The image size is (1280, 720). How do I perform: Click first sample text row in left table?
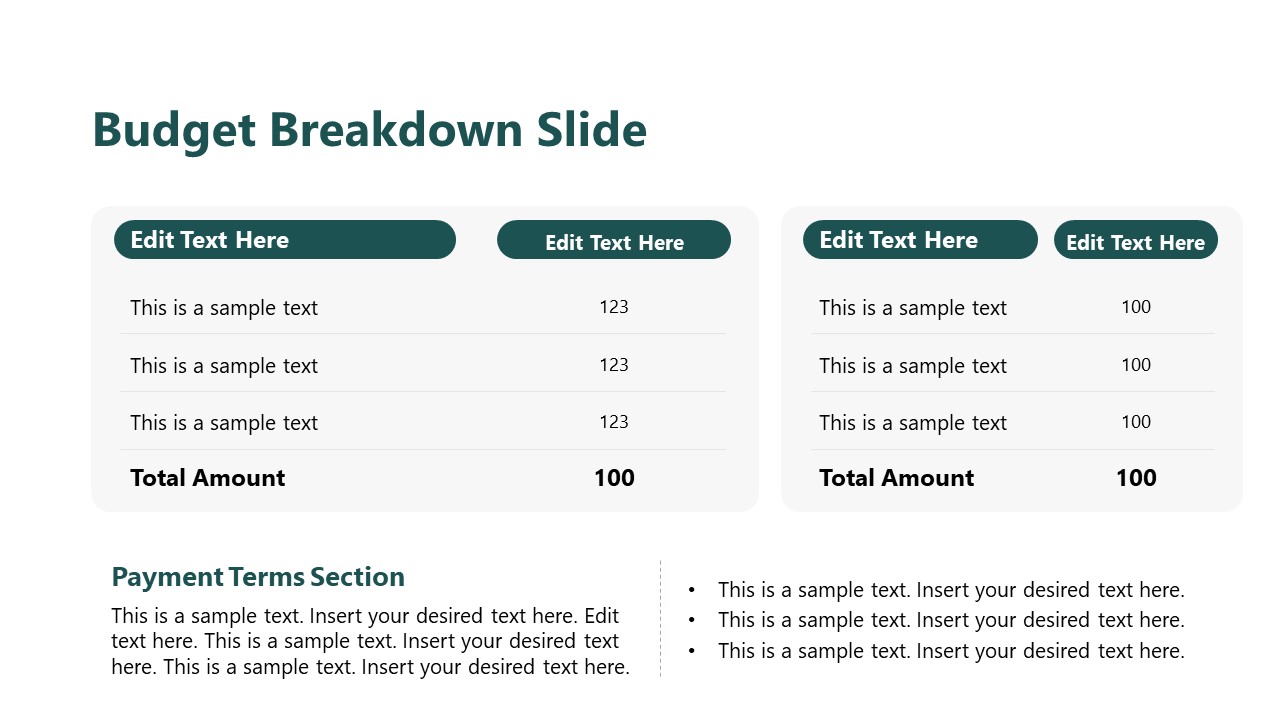pos(224,308)
